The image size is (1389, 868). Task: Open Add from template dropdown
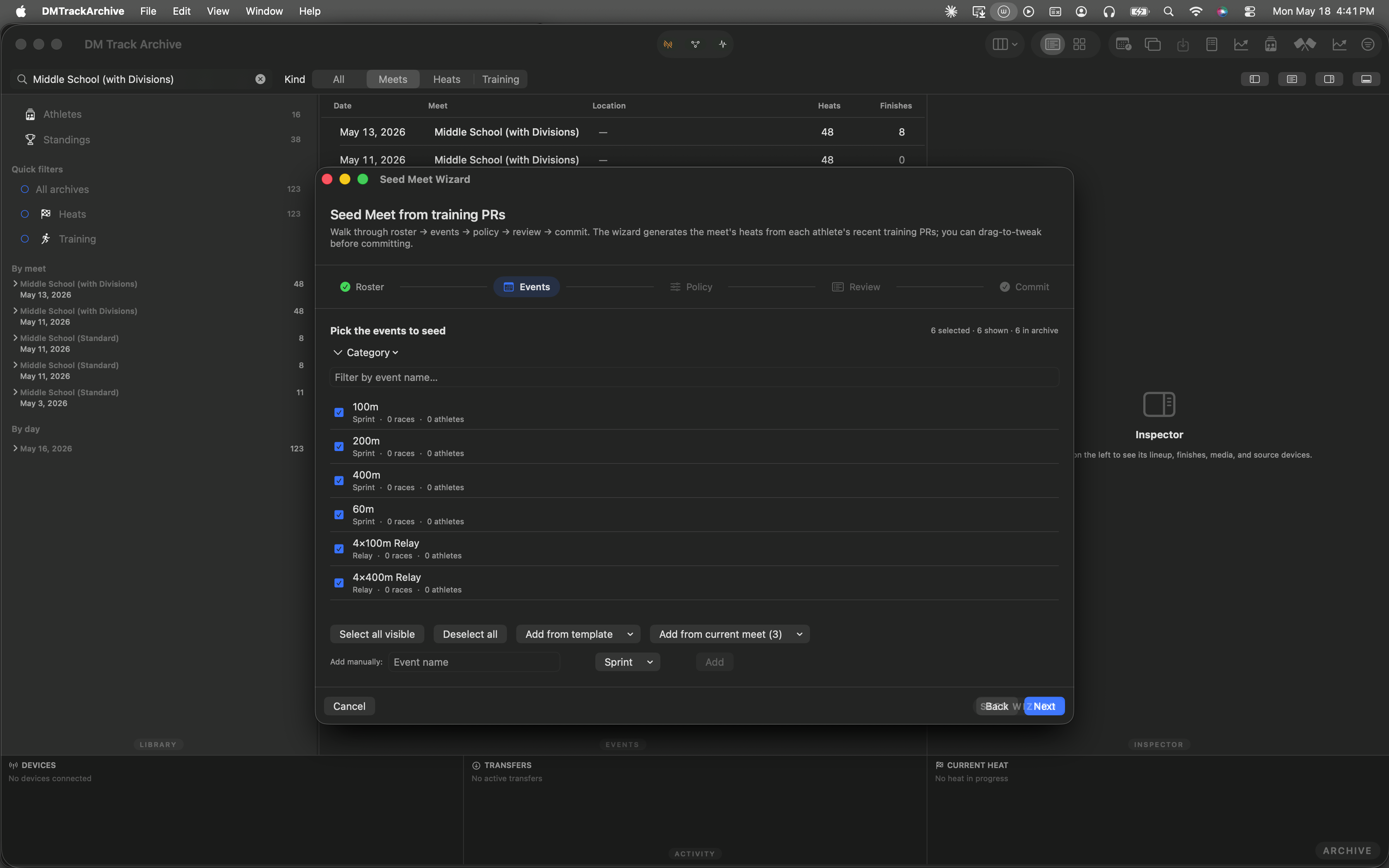click(x=578, y=634)
